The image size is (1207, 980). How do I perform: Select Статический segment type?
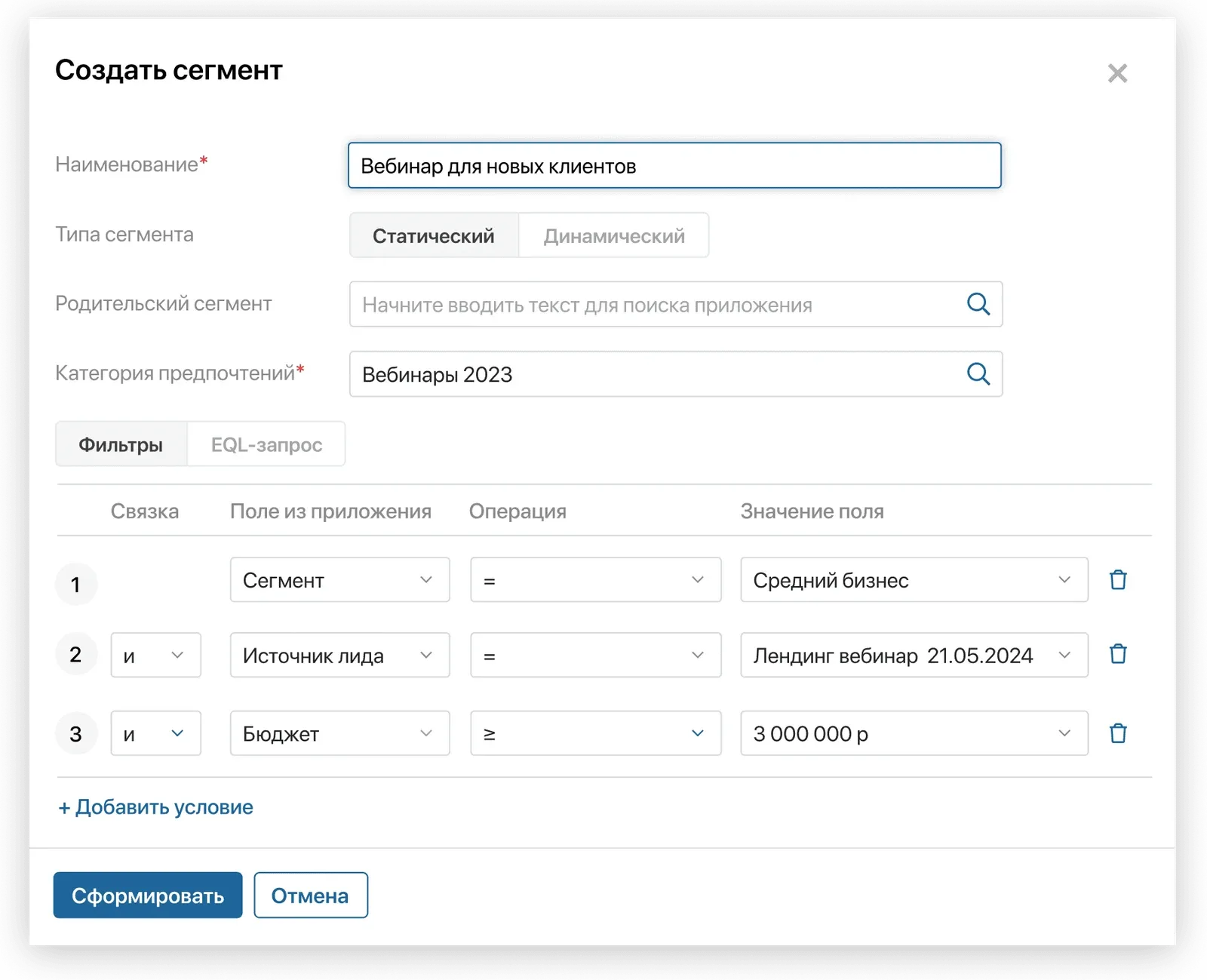point(434,235)
